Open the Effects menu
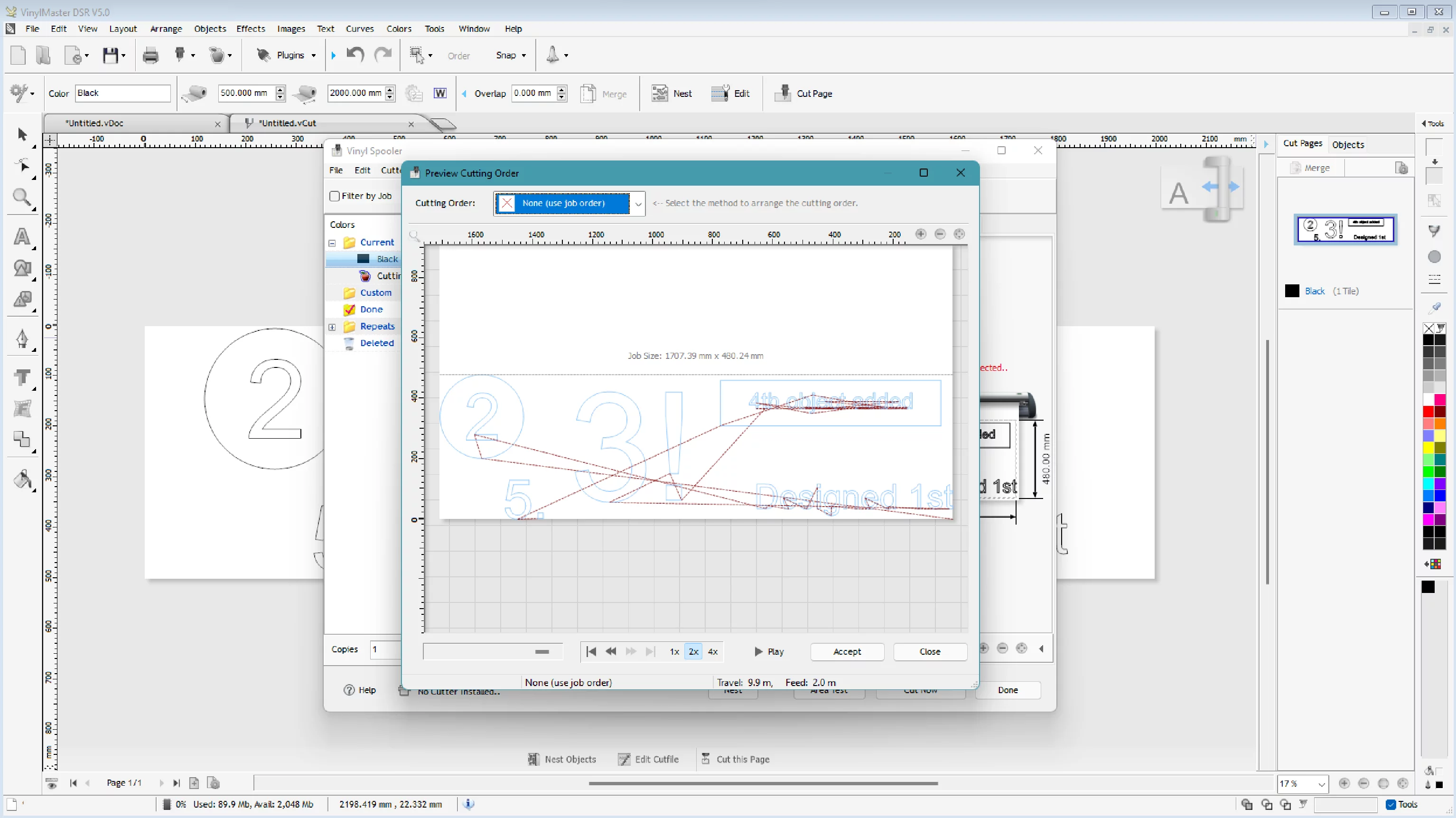 tap(251, 29)
